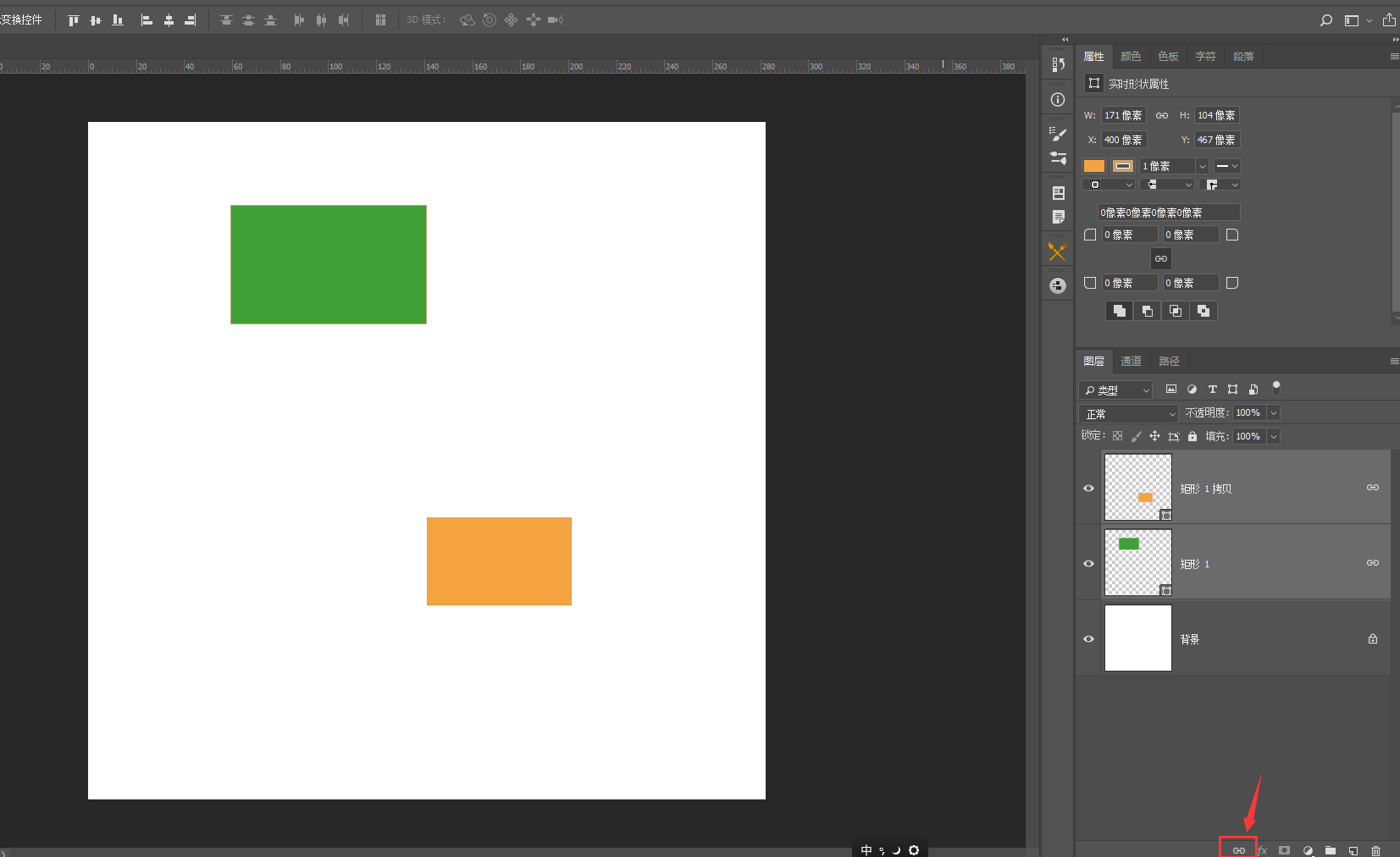Click the Y position field 467 像素
Viewport: 1400px width, 857px height.
(x=1216, y=140)
